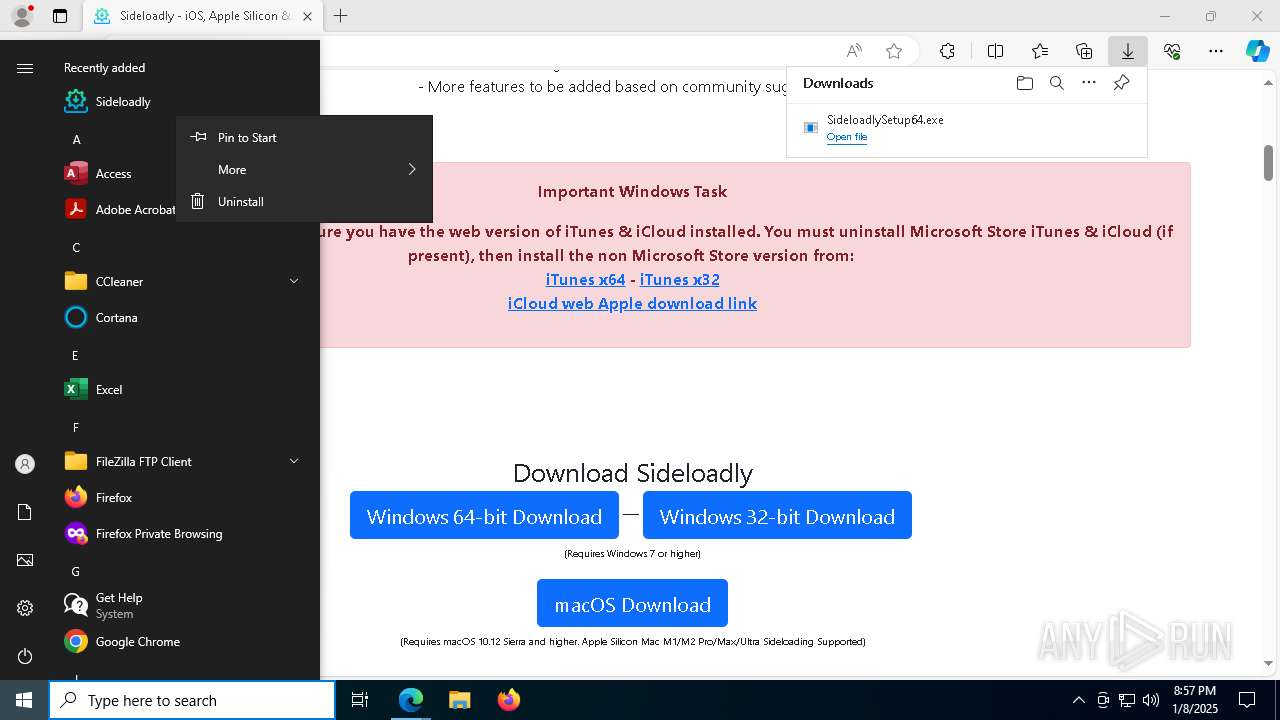Open Favorites list in toolbar
1280x720 pixels.
click(1040, 51)
